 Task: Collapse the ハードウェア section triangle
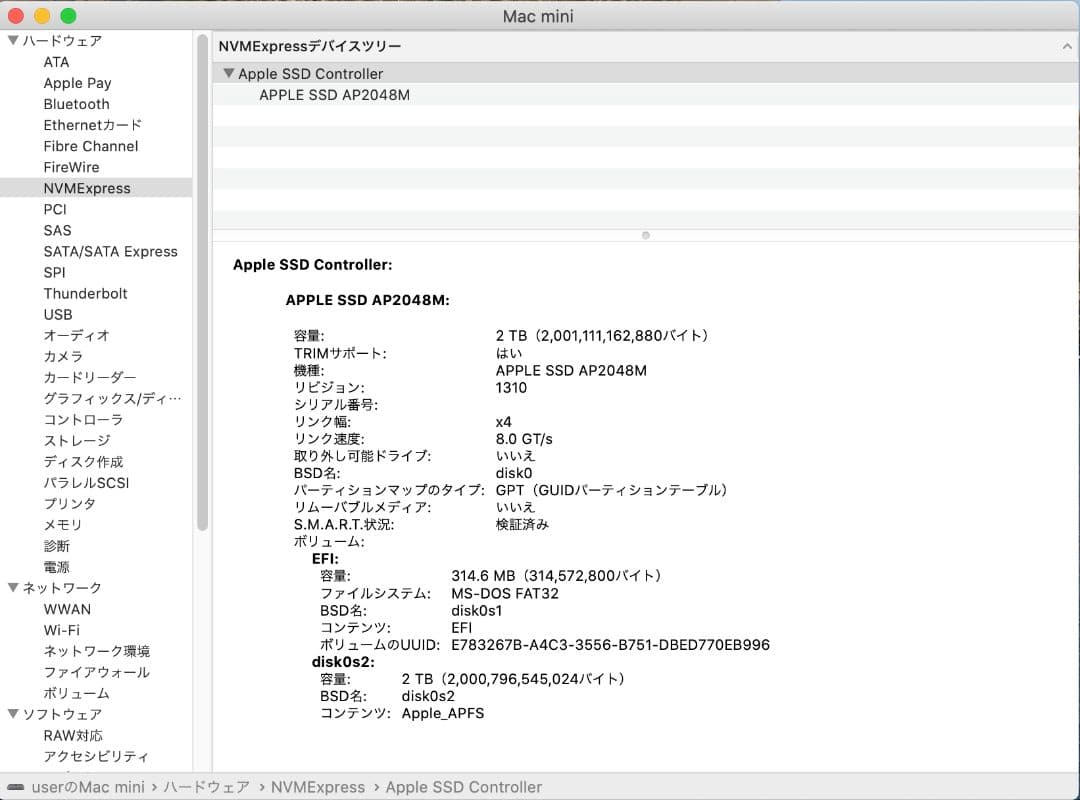pos(13,41)
